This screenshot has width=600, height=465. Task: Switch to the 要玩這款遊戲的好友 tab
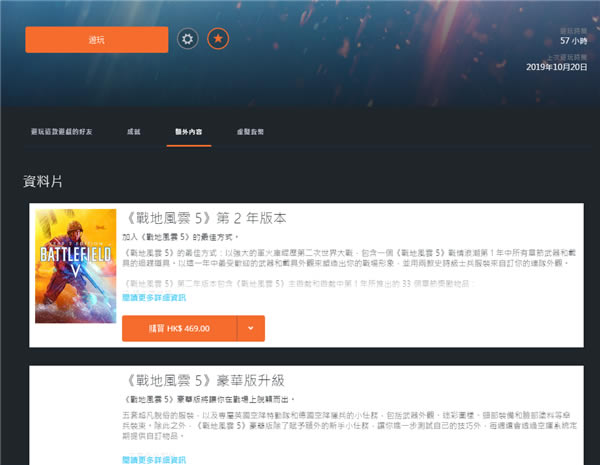[66, 132]
